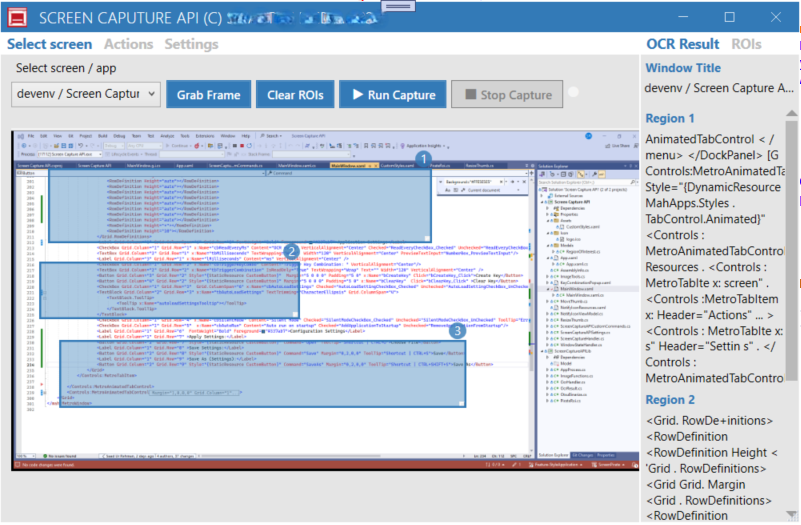Select ROI rectangle number 3 in preview

(x=263, y=373)
